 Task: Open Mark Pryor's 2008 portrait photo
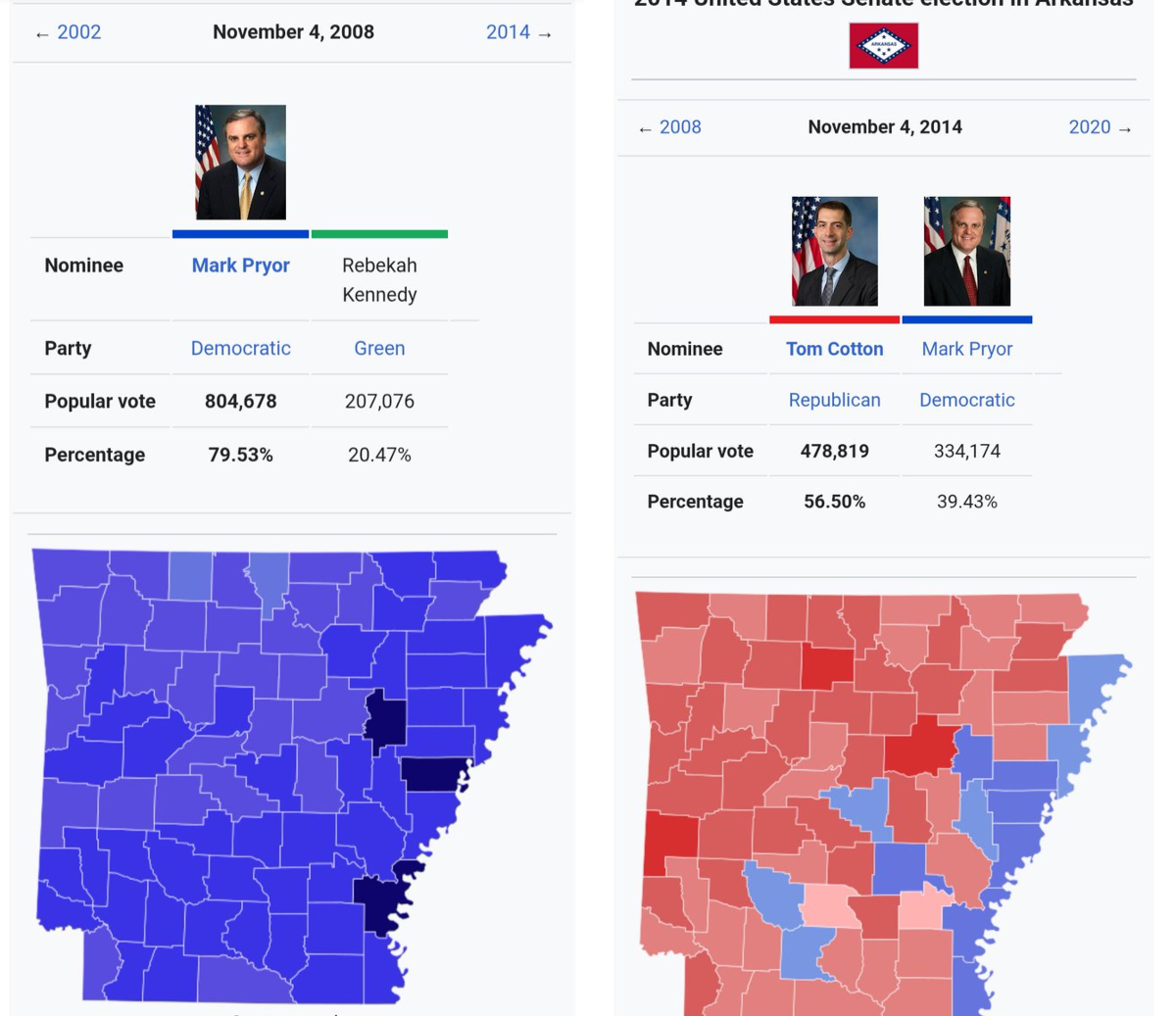click(241, 162)
